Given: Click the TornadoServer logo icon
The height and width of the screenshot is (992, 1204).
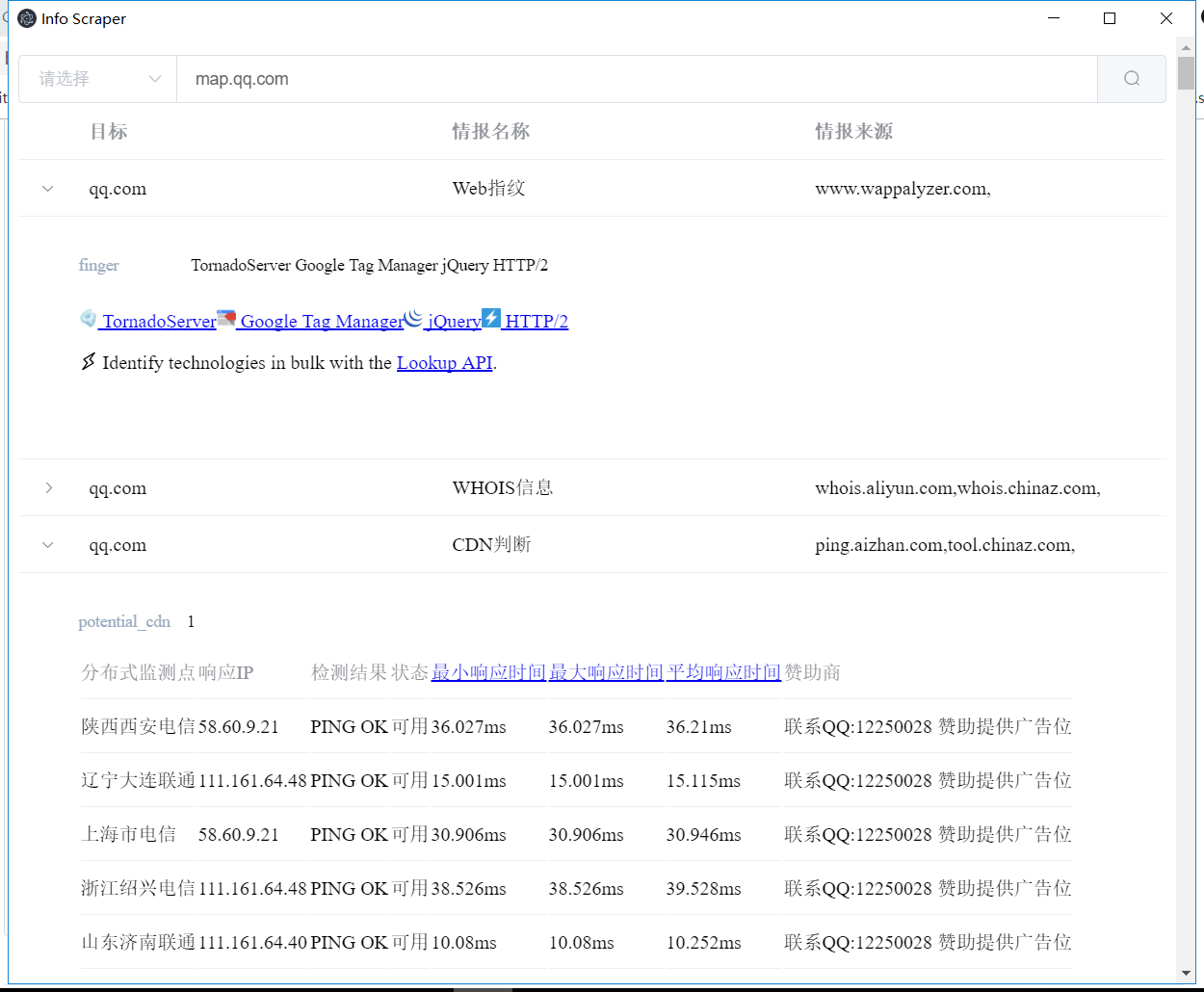Looking at the screenshot, I should point(89,319).
